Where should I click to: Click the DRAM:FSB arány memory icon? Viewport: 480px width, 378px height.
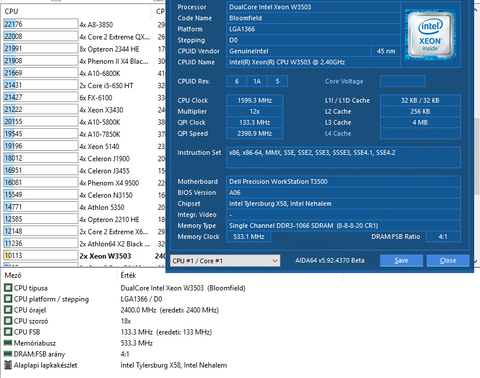pyautogui.click(x=8, y=354)
